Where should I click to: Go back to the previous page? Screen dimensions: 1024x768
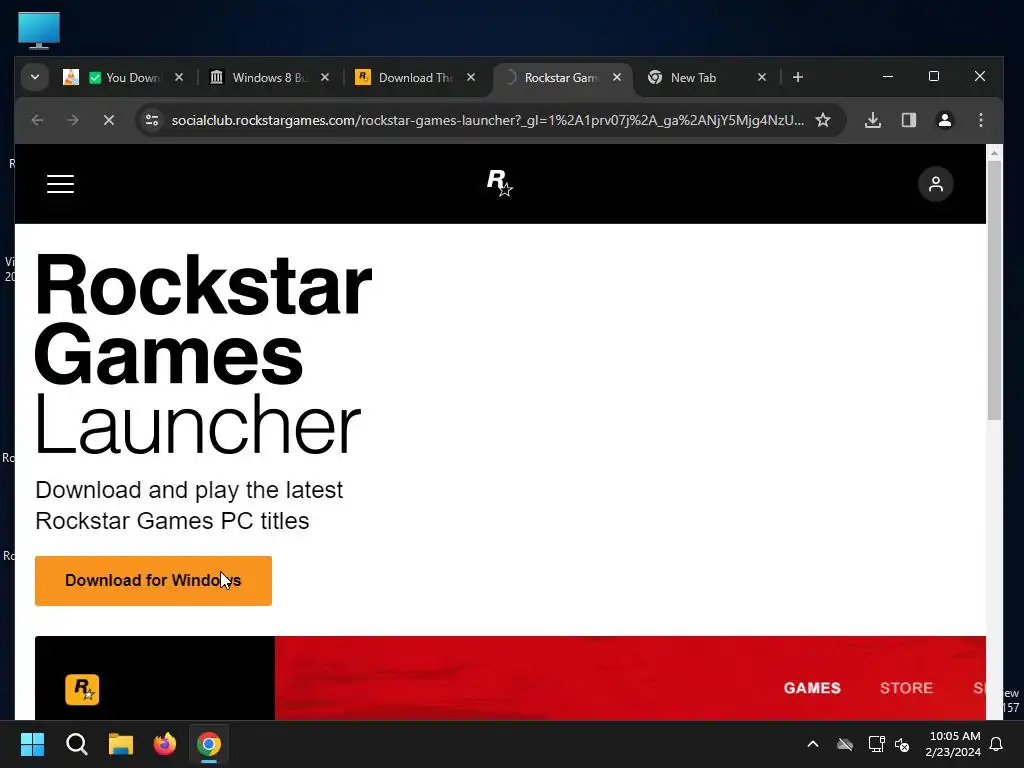[x=37, y=120]
